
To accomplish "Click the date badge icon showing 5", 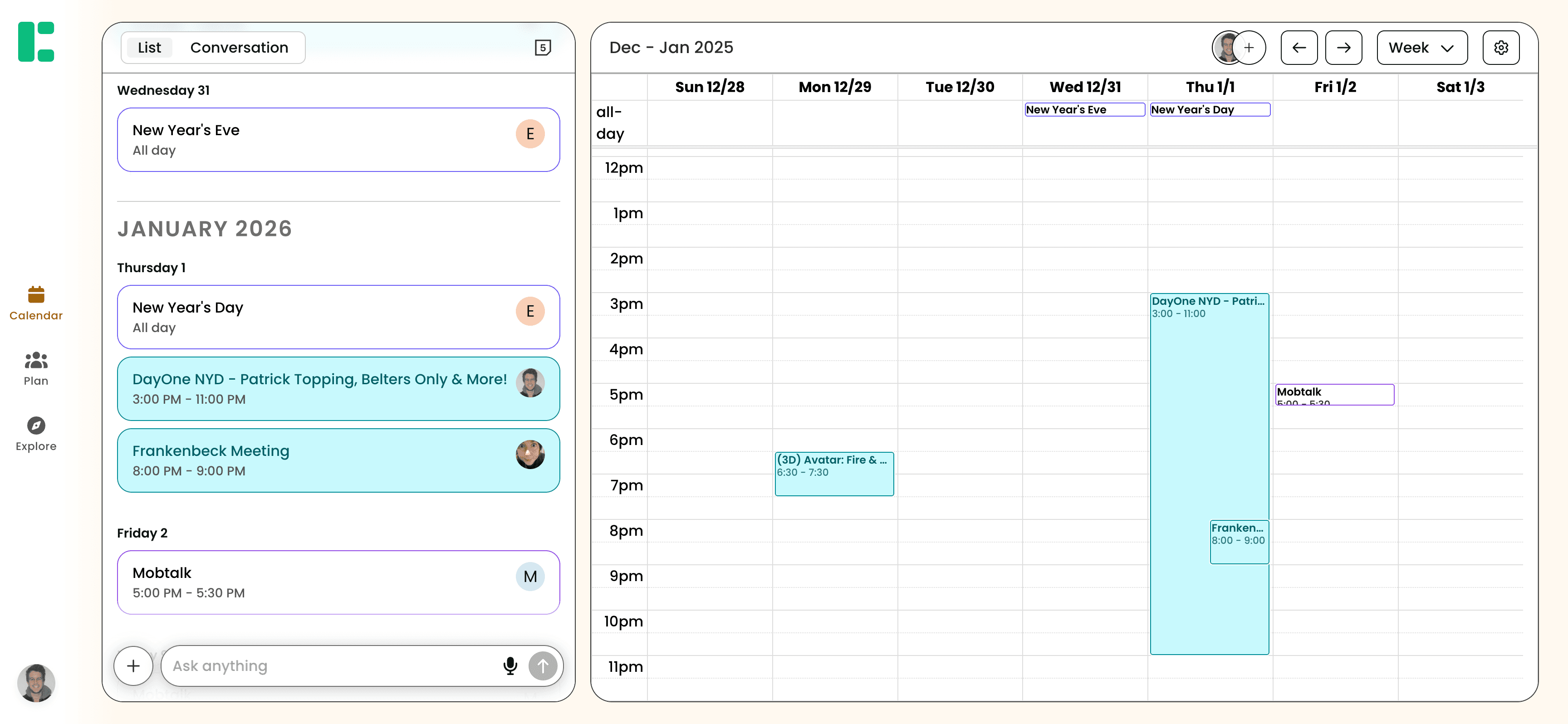I will click(542, 48).
